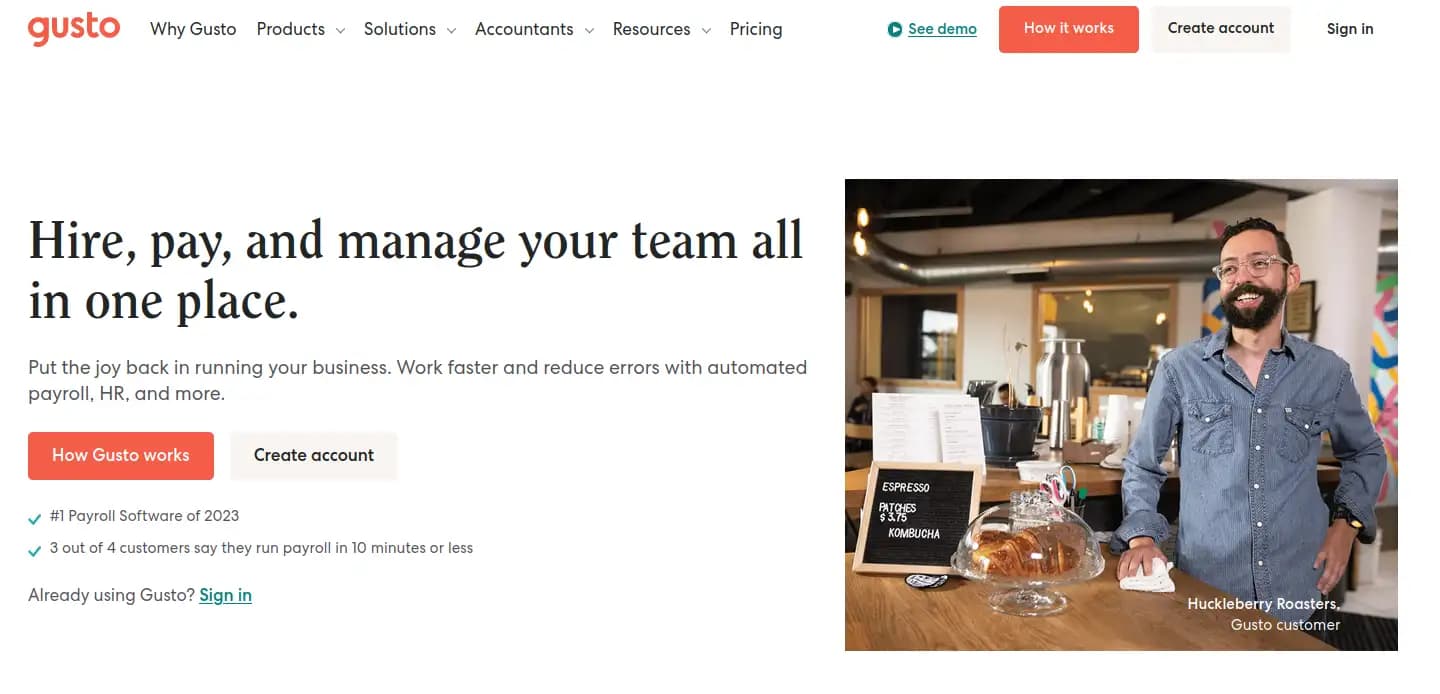This screenshot has height=694, width=1440.
Task: Follow the Sign in link after Already using Gusto
Action: pyautogui.click(x=225, y=595)
